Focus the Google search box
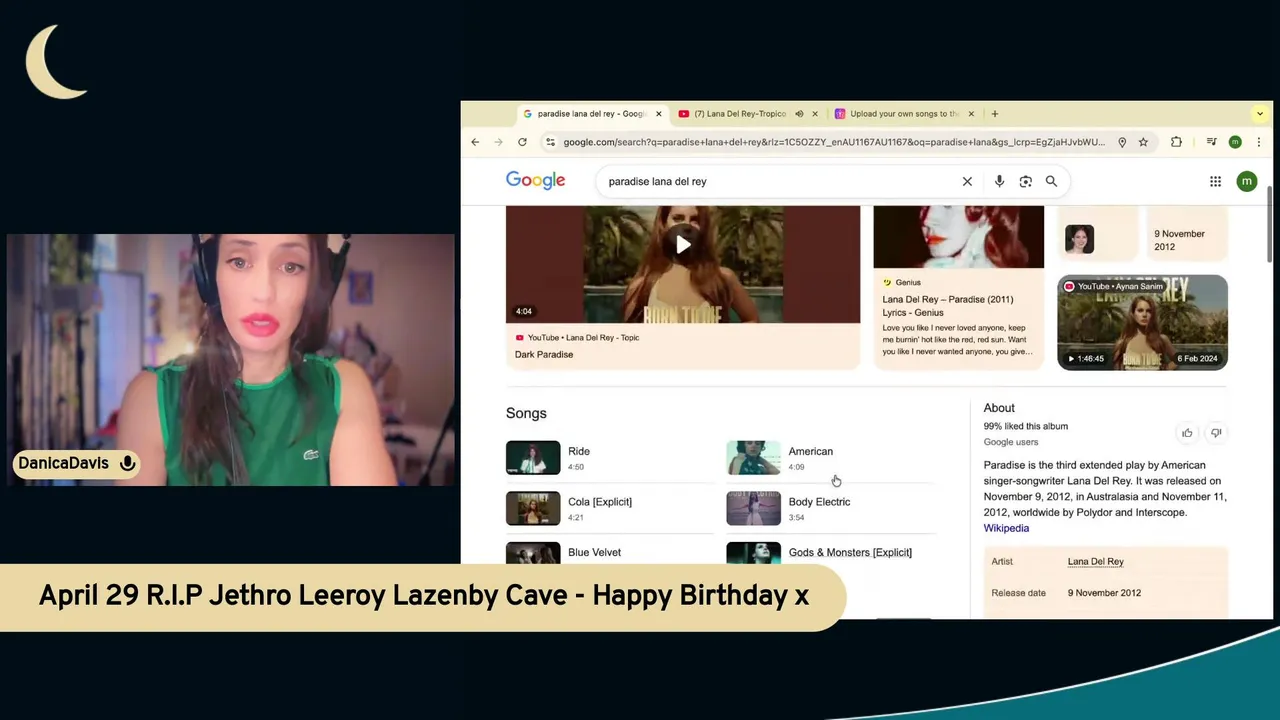The width and height of the screenshot is (1280, 720). tap(780, 181)
